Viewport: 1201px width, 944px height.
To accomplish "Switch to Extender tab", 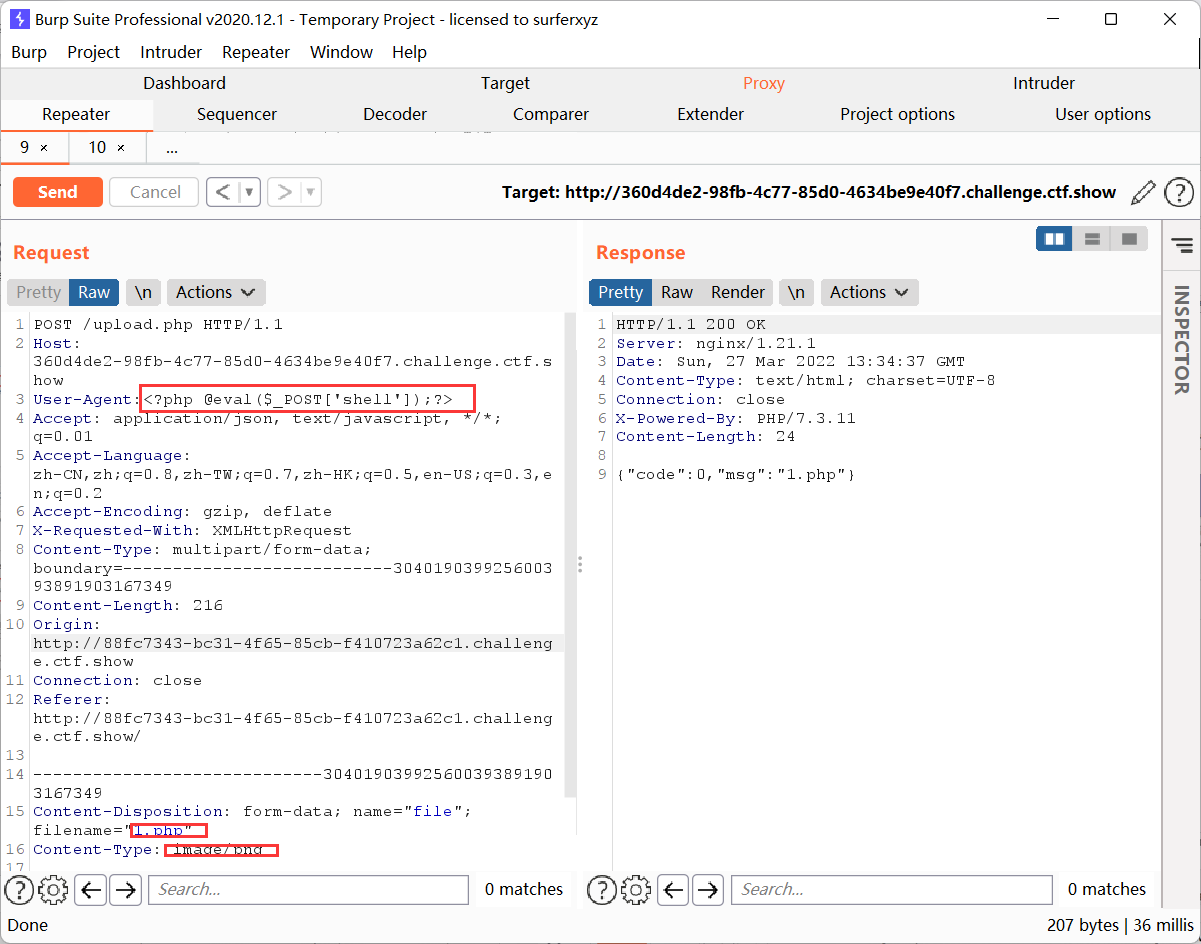I will [x=710, y=114].
